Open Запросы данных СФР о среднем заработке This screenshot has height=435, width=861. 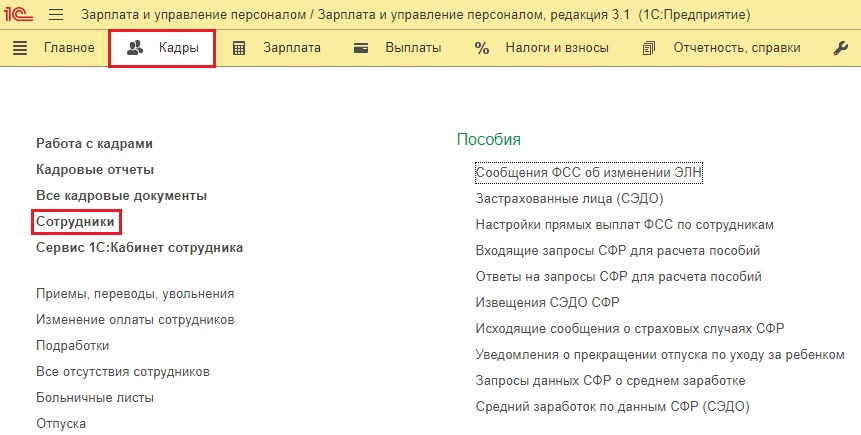(x=611, y=381)
